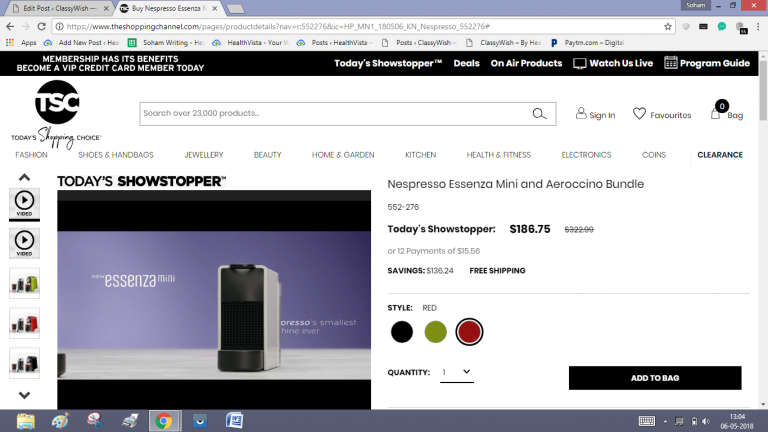Screen dimensions: 768x432
Task: Click the Add to Bag button
Action: [655, 378]
